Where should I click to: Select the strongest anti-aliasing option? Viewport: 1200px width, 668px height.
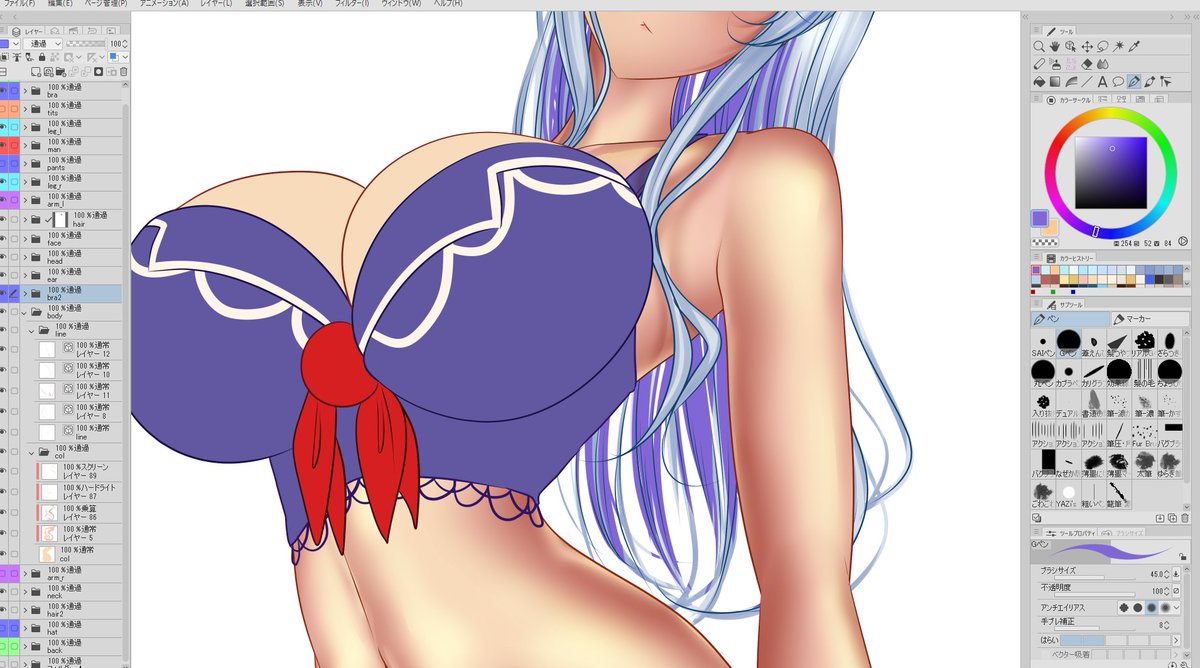tap(1165, 608)
